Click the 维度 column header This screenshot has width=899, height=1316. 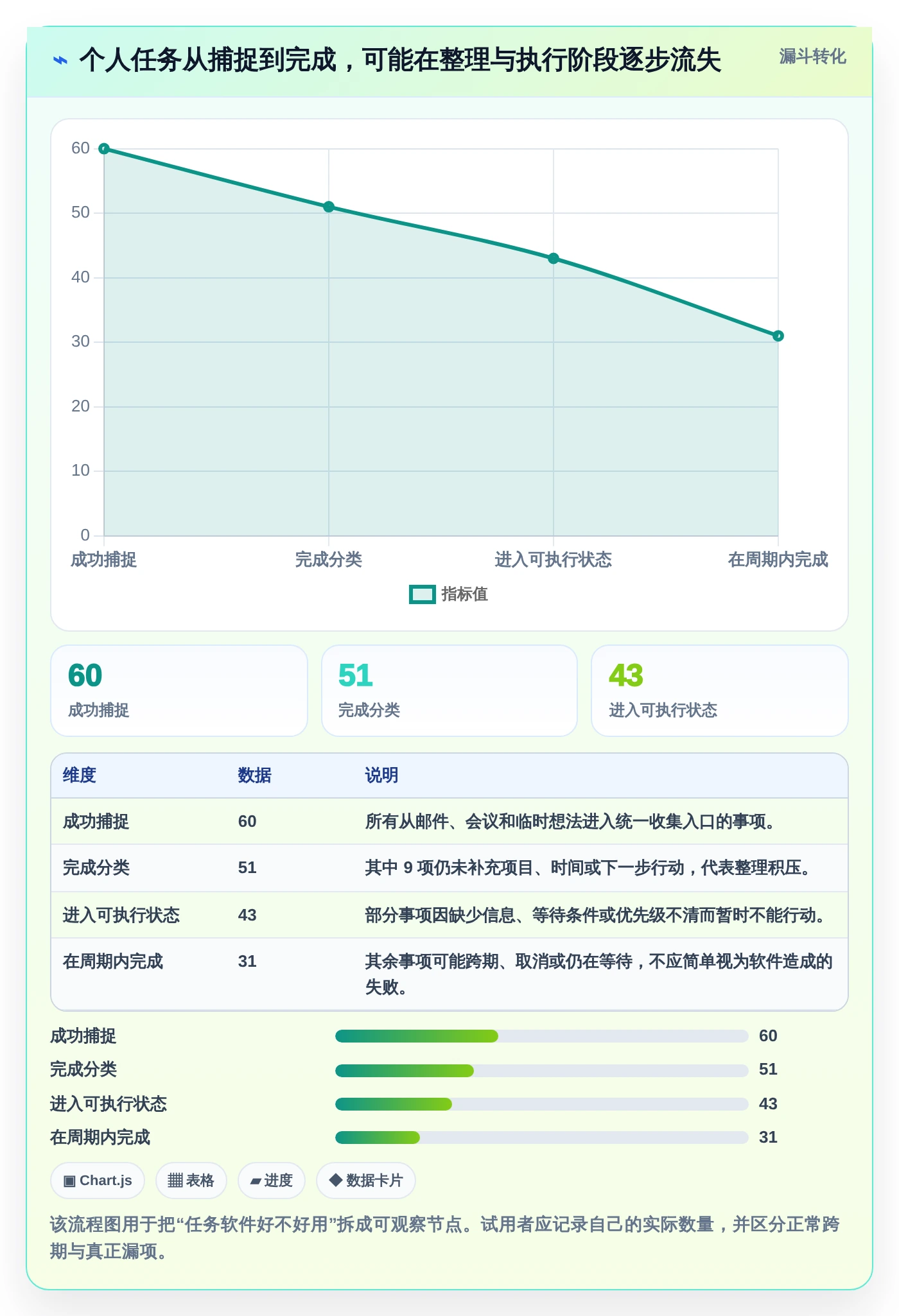click(80, 775)
